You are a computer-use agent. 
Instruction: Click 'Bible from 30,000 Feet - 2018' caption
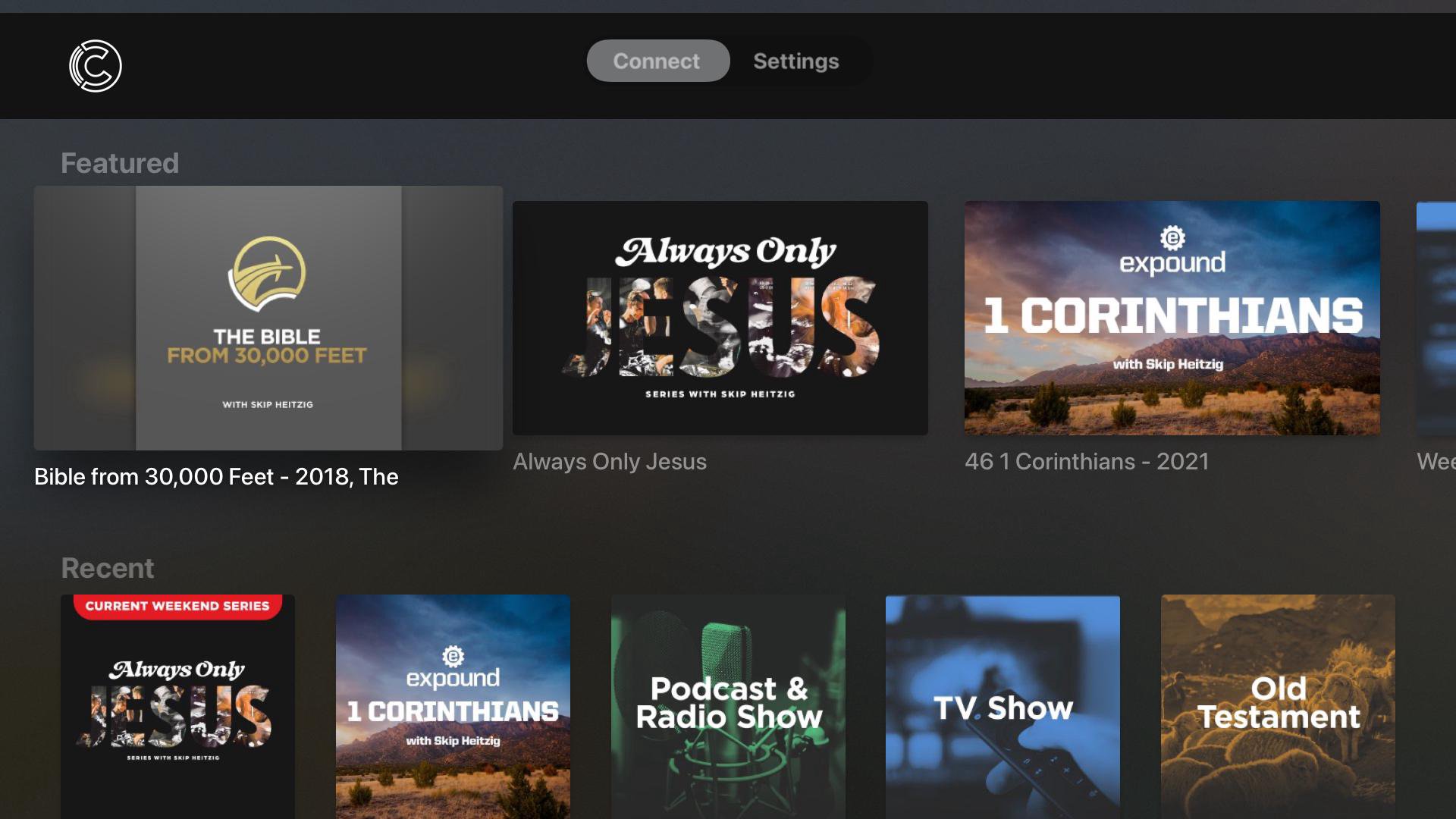point(216,476)
